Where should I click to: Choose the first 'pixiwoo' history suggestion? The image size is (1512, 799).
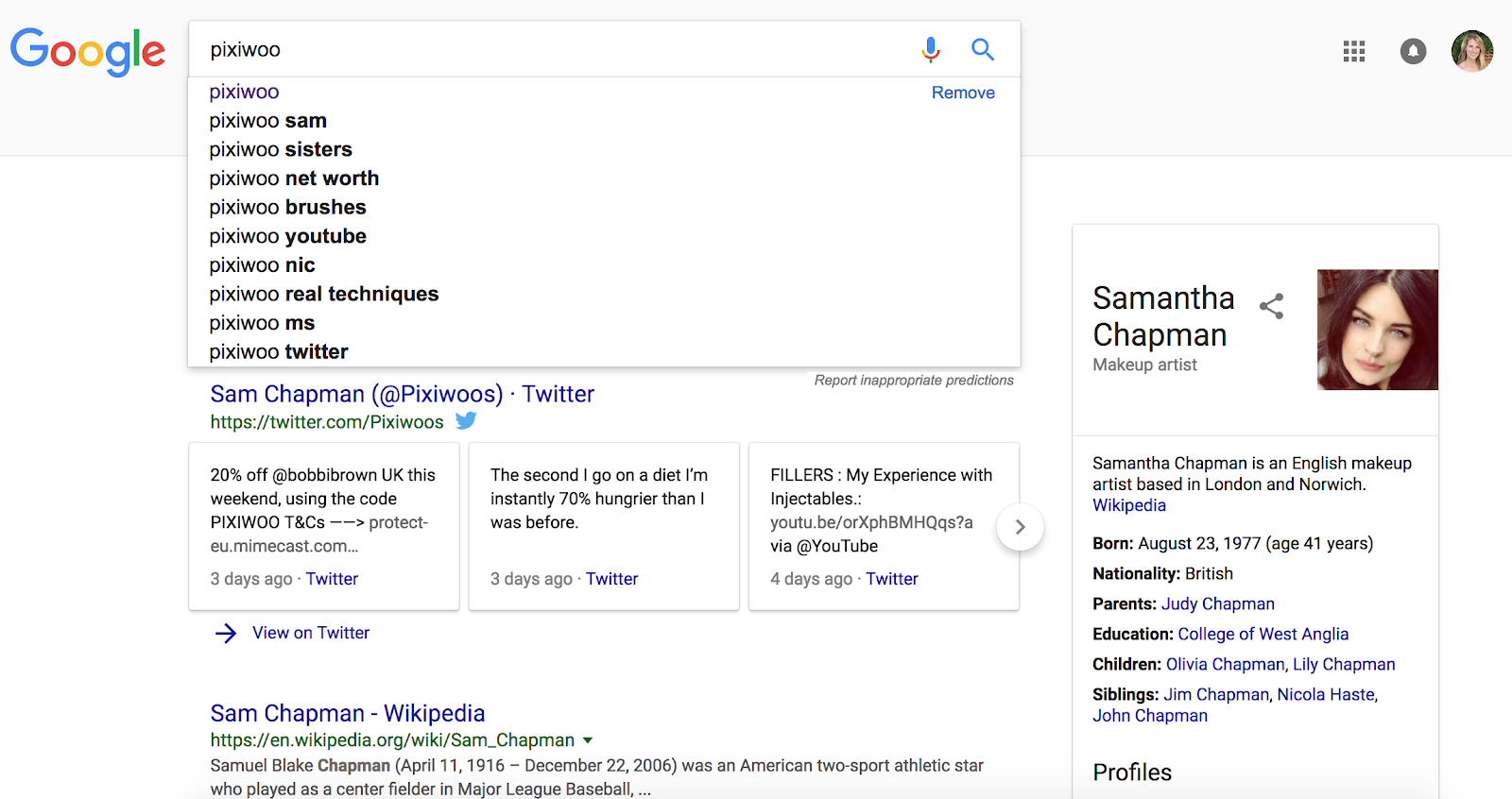click(244, 92)
